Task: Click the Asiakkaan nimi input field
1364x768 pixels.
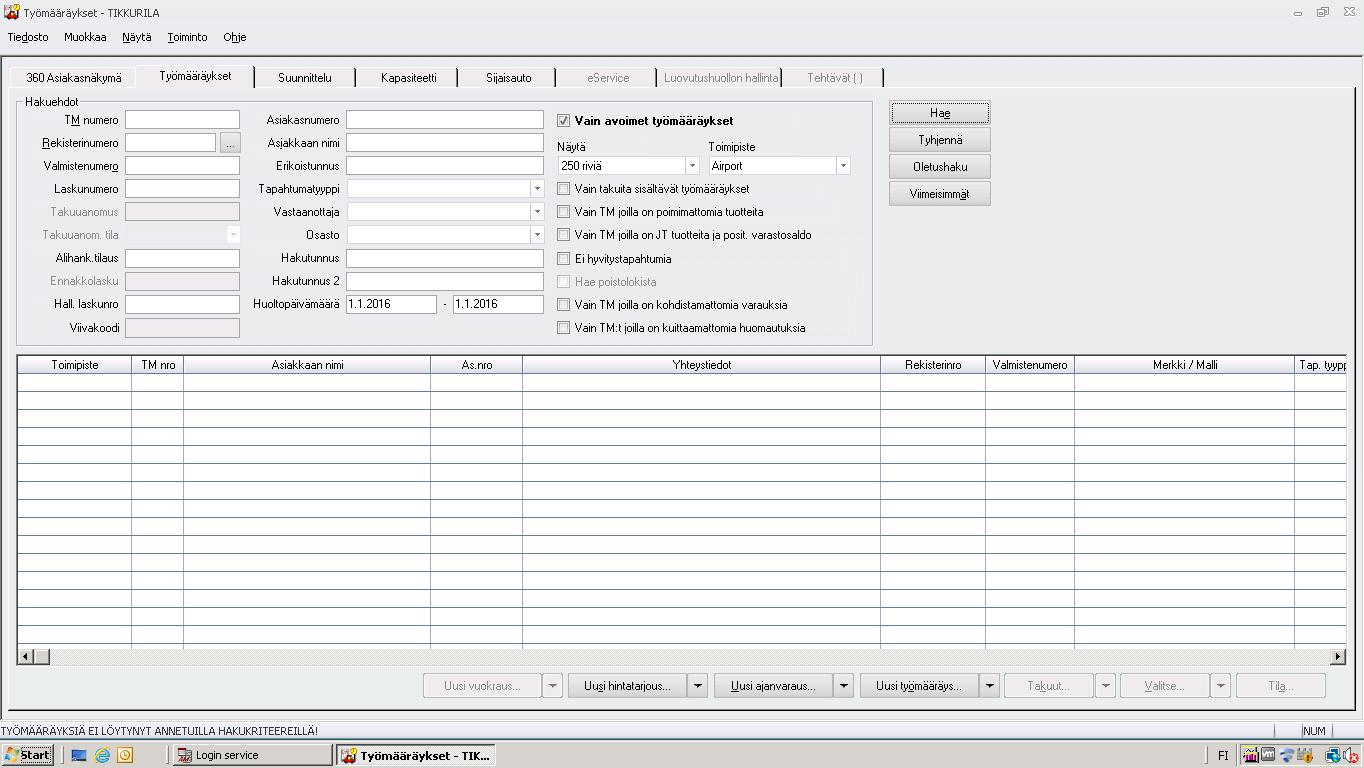Action: click(445, 143)
